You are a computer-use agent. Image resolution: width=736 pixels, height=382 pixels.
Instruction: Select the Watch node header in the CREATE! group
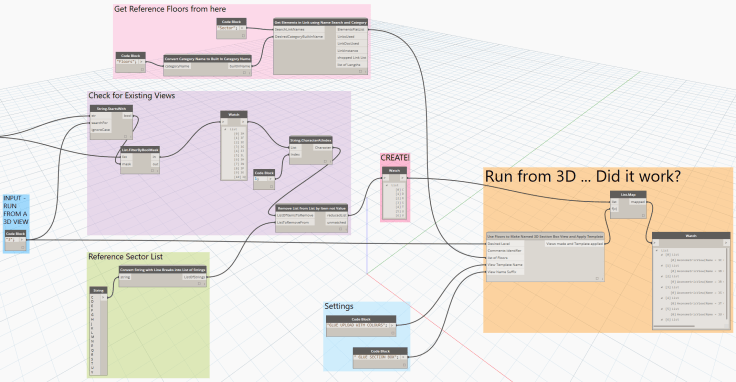point(394,170)
